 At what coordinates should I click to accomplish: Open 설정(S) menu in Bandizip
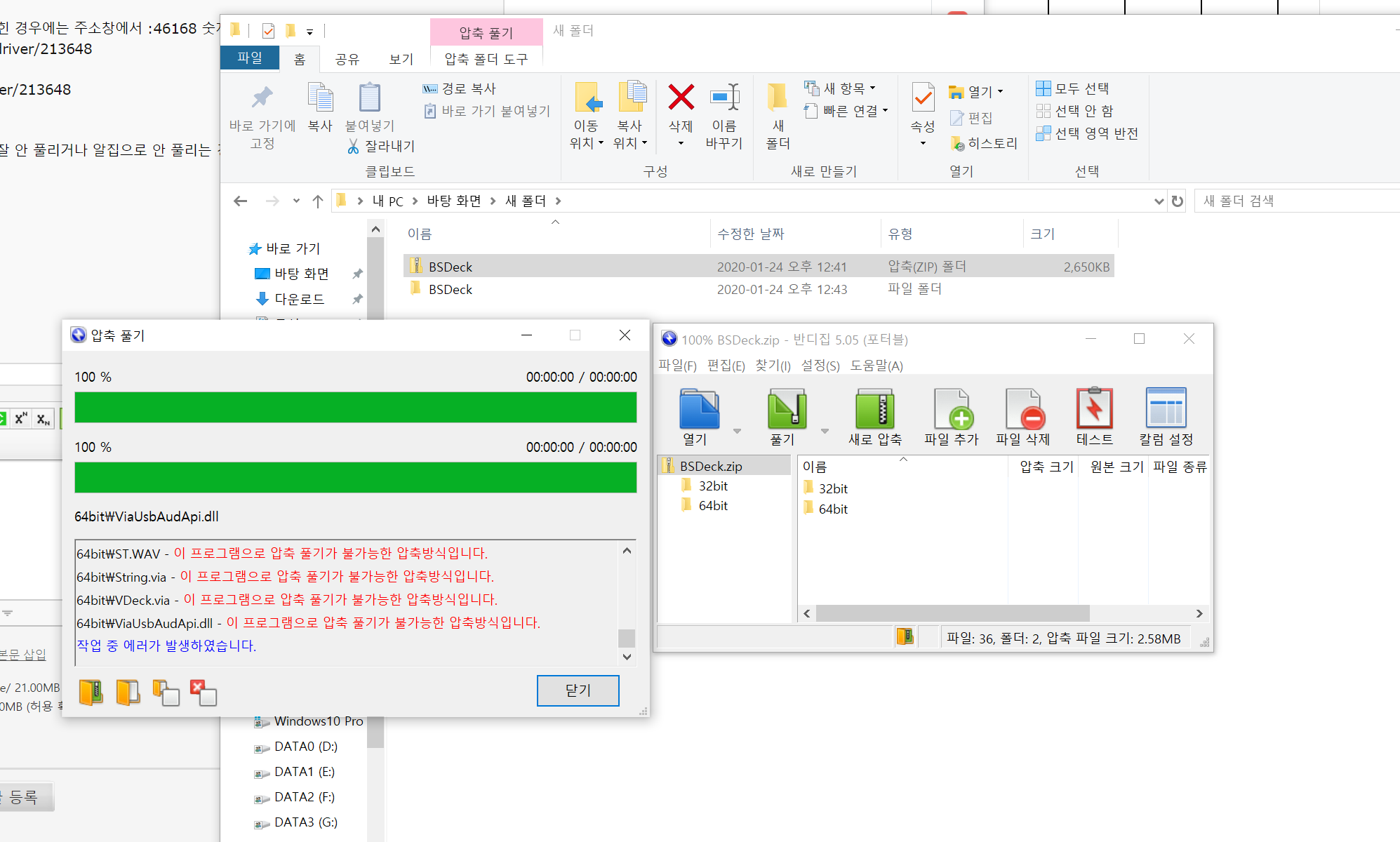point(820,366)
